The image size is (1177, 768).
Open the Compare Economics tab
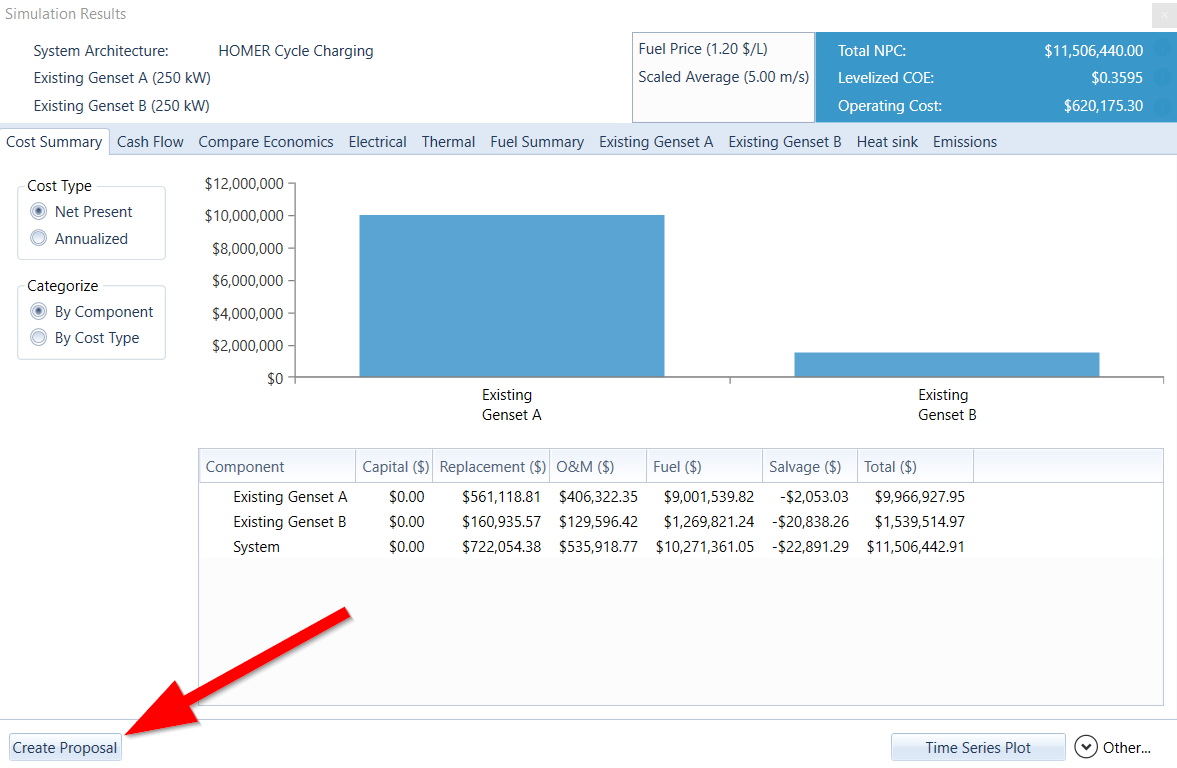pyautogui.click(x=266, y=142)
